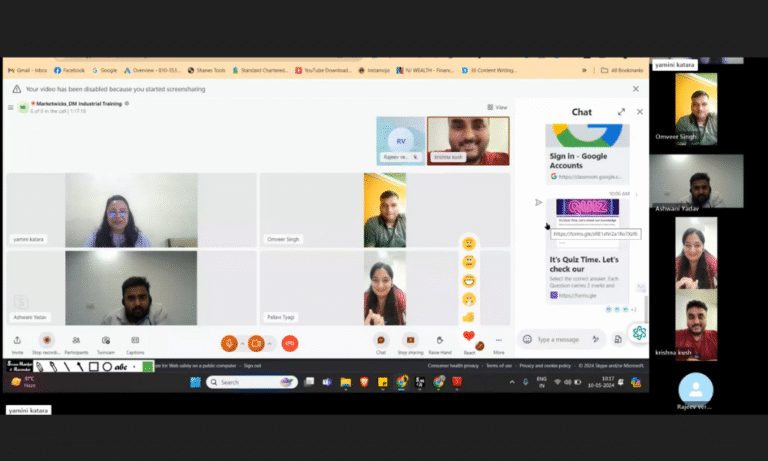Click the add files icon in chat
This screenshot has width=768, height=461.
(618, 339)
